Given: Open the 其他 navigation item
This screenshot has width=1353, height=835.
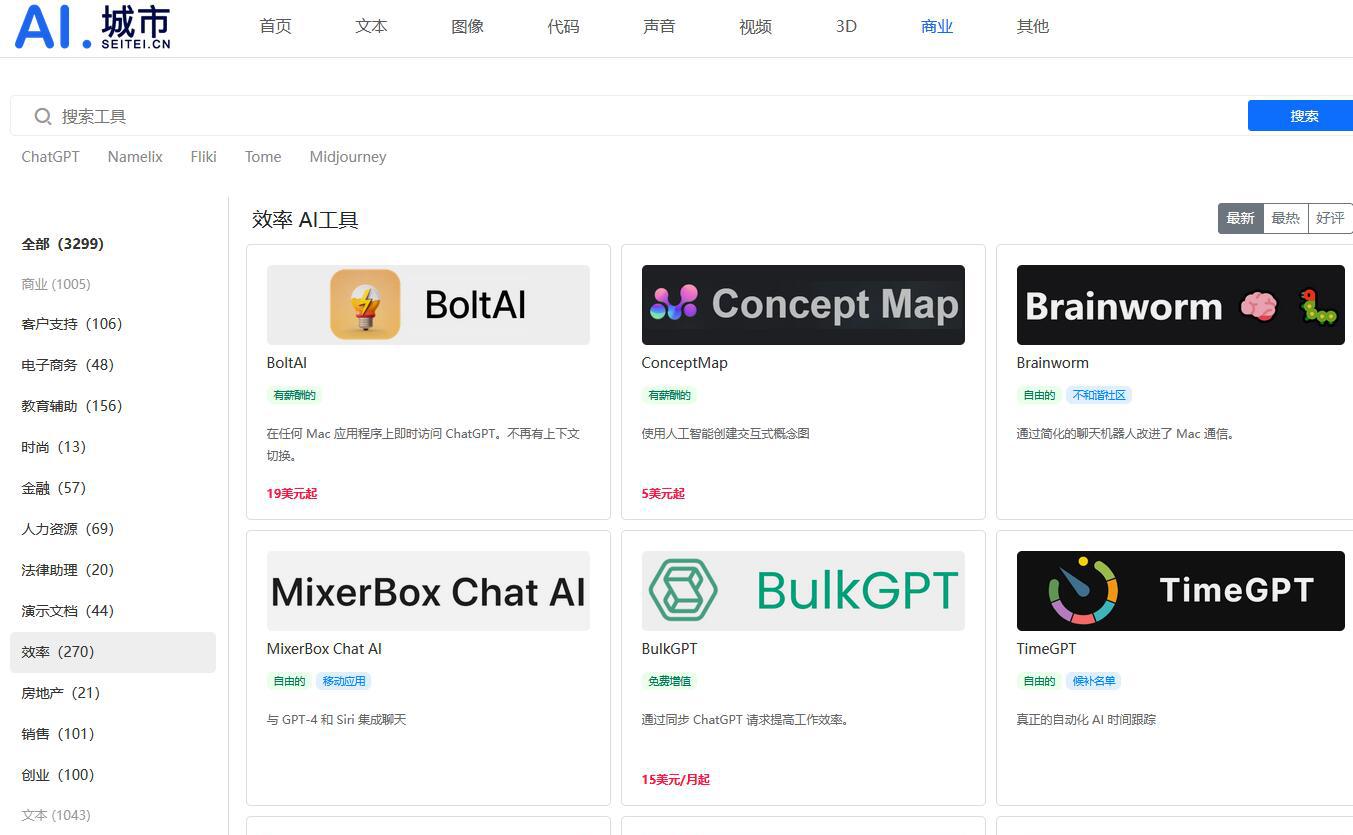Looking at the screenshot, I should tap(1033, 27).
